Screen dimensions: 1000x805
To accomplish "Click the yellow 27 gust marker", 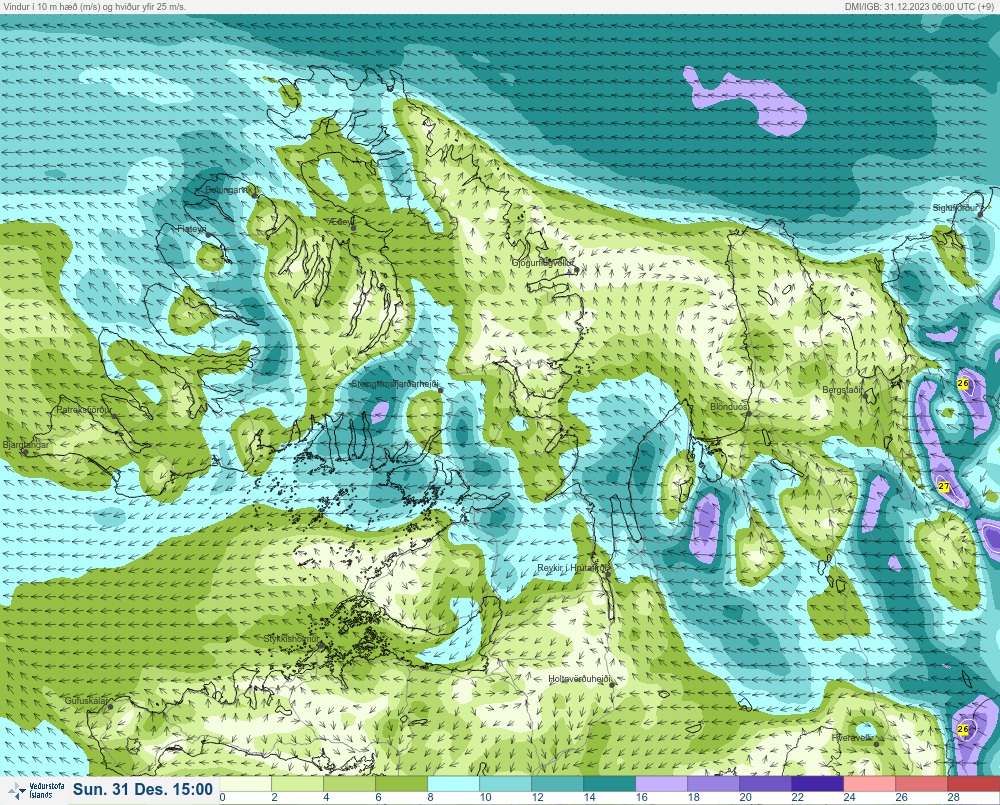I will [x=944, y=487].
